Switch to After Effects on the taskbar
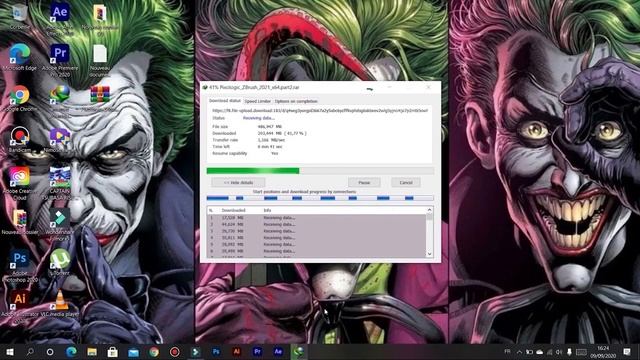The width and height of the screenshot is (640, 360). point(278,351)
